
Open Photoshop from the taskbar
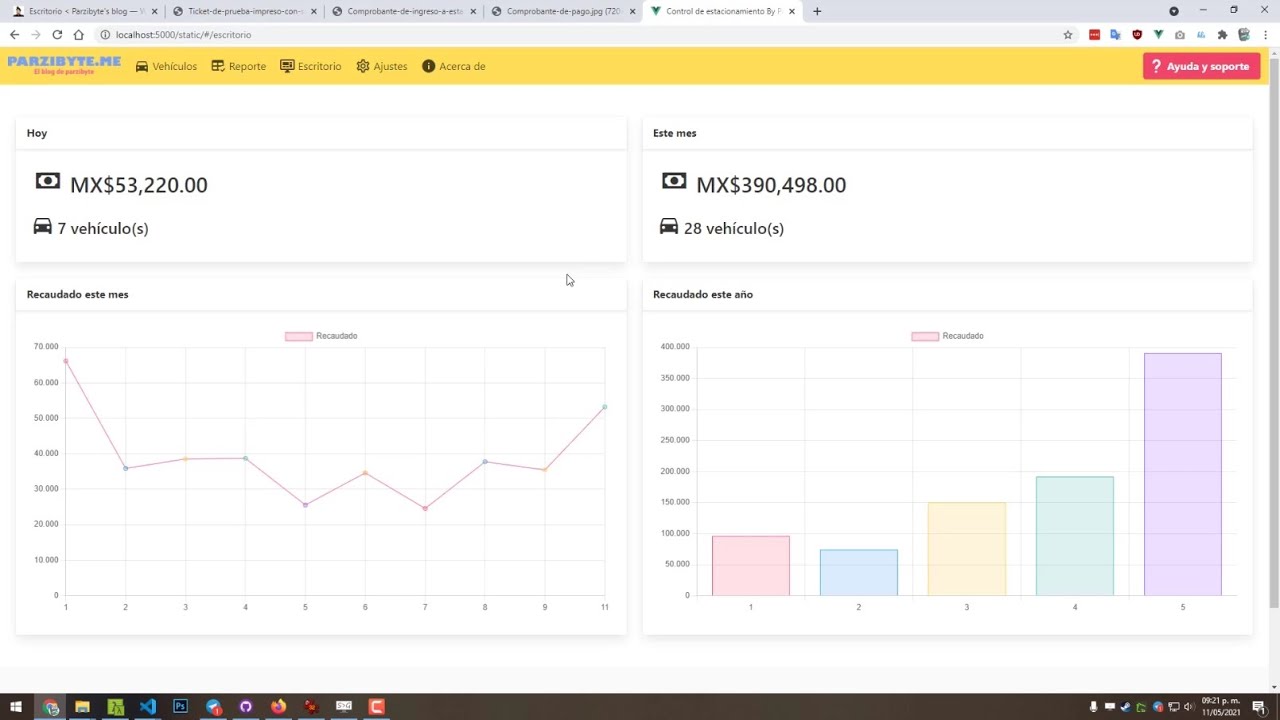(180, 707)
